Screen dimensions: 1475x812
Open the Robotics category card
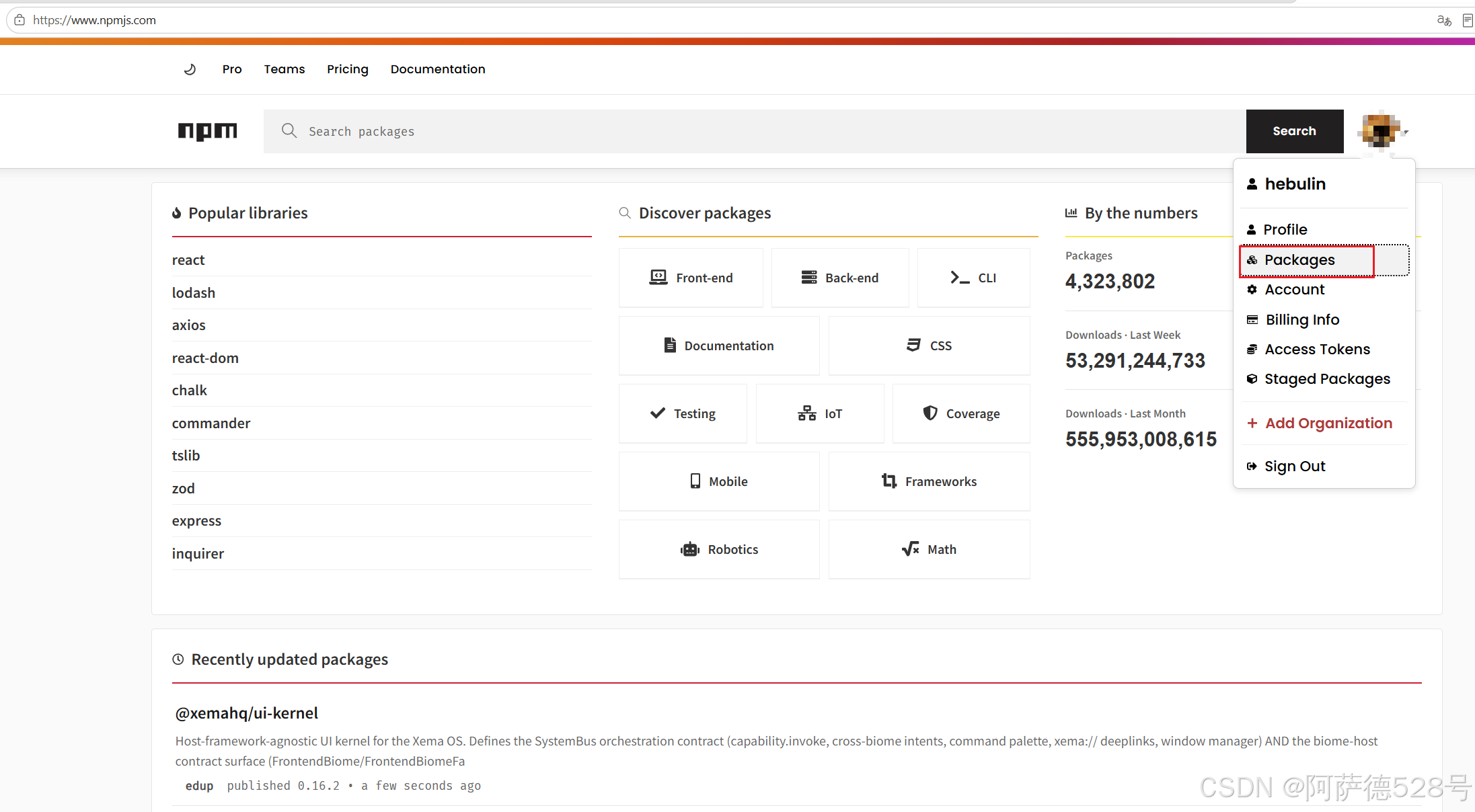tap(719, 549)
